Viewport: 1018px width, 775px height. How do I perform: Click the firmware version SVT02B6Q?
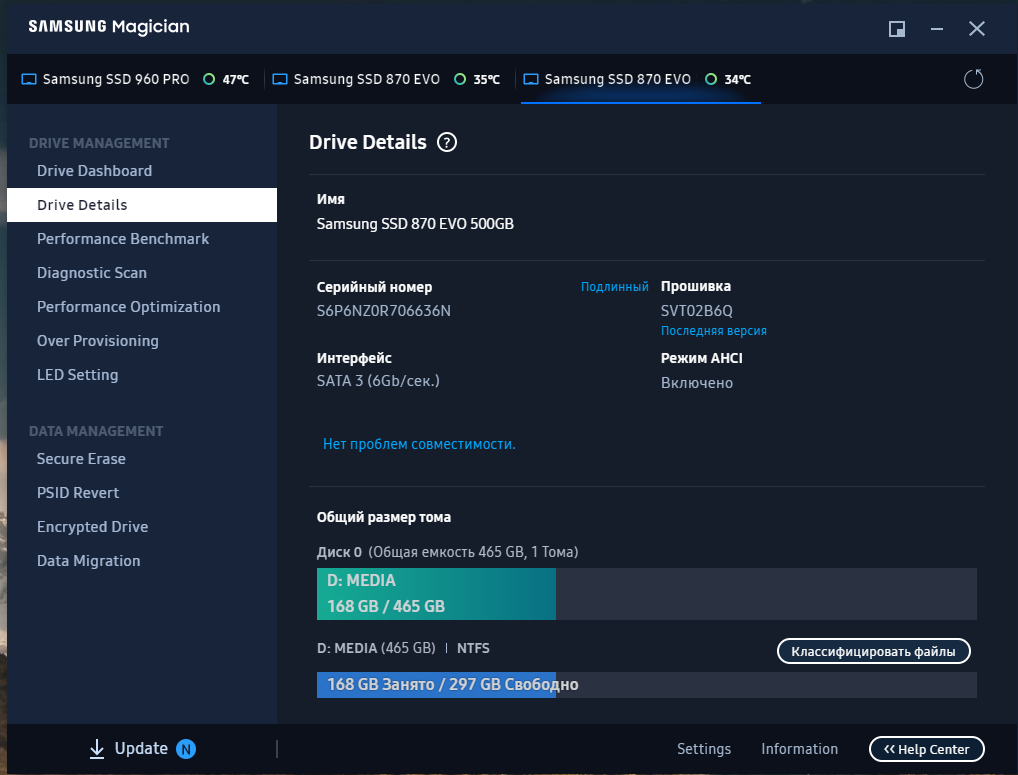pos(697,311)
